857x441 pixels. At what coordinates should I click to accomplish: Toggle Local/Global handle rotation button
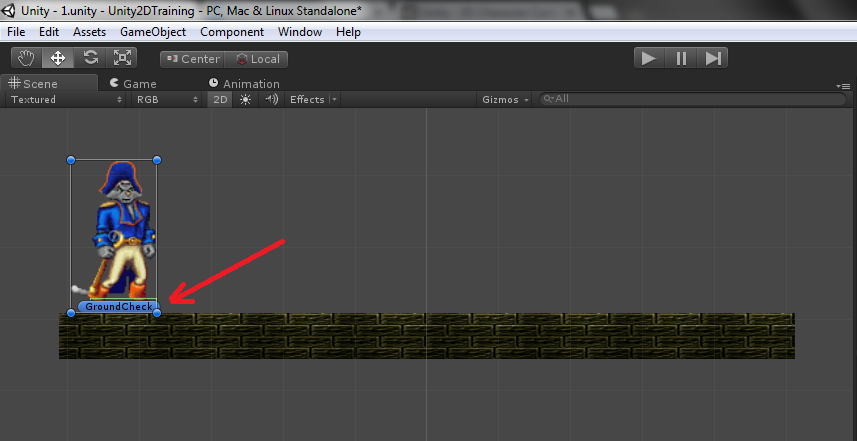tap(257, 59)
